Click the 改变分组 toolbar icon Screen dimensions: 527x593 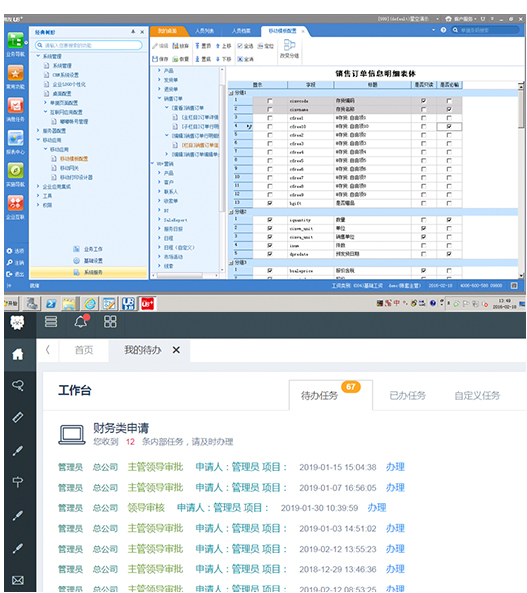coord(289,46)
